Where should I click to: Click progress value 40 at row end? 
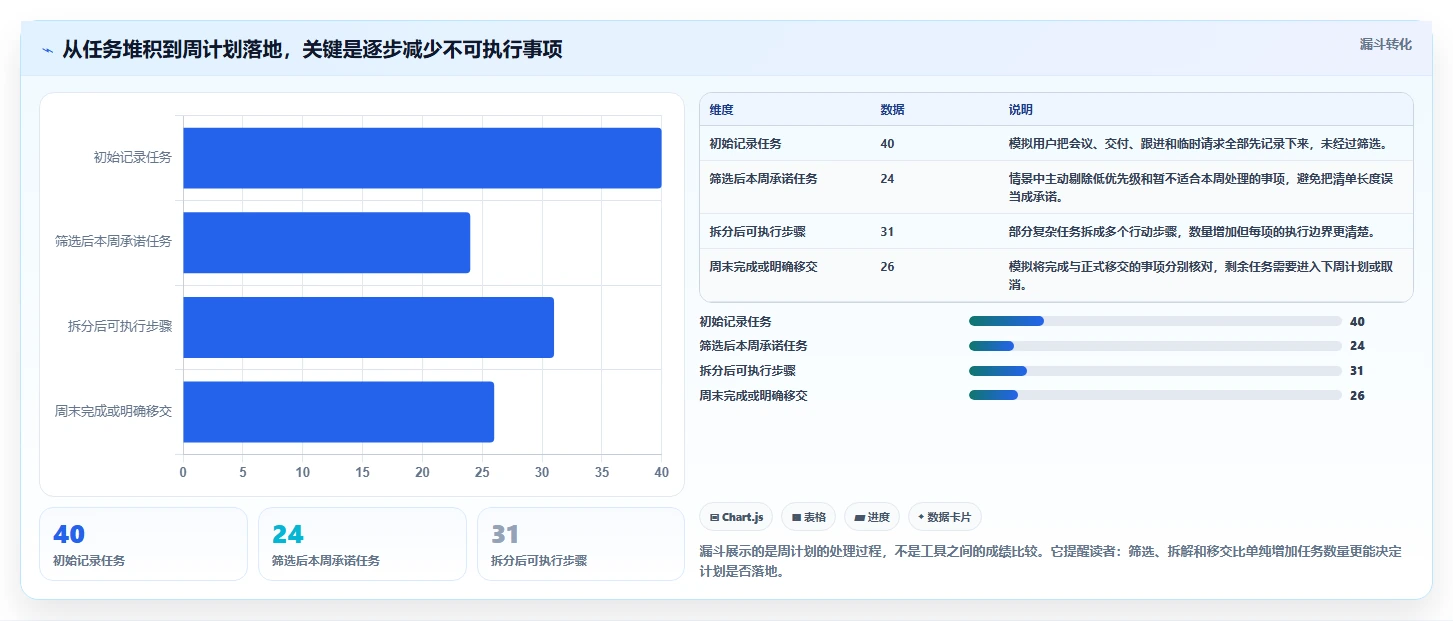(1357, 321)
